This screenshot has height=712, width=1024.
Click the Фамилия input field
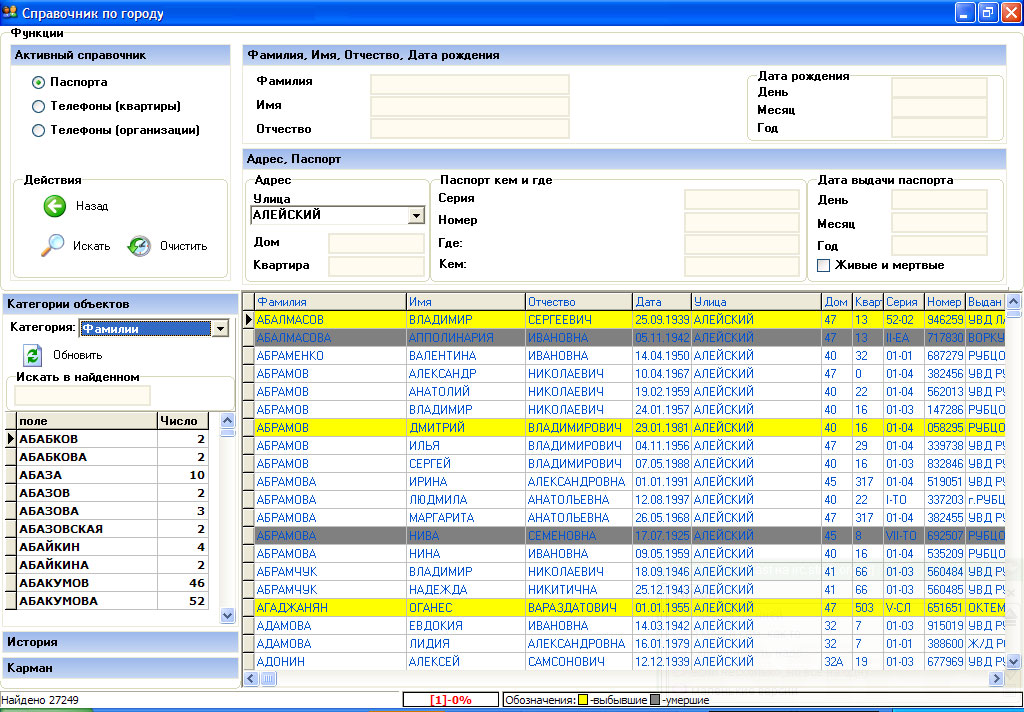point(469,83)
